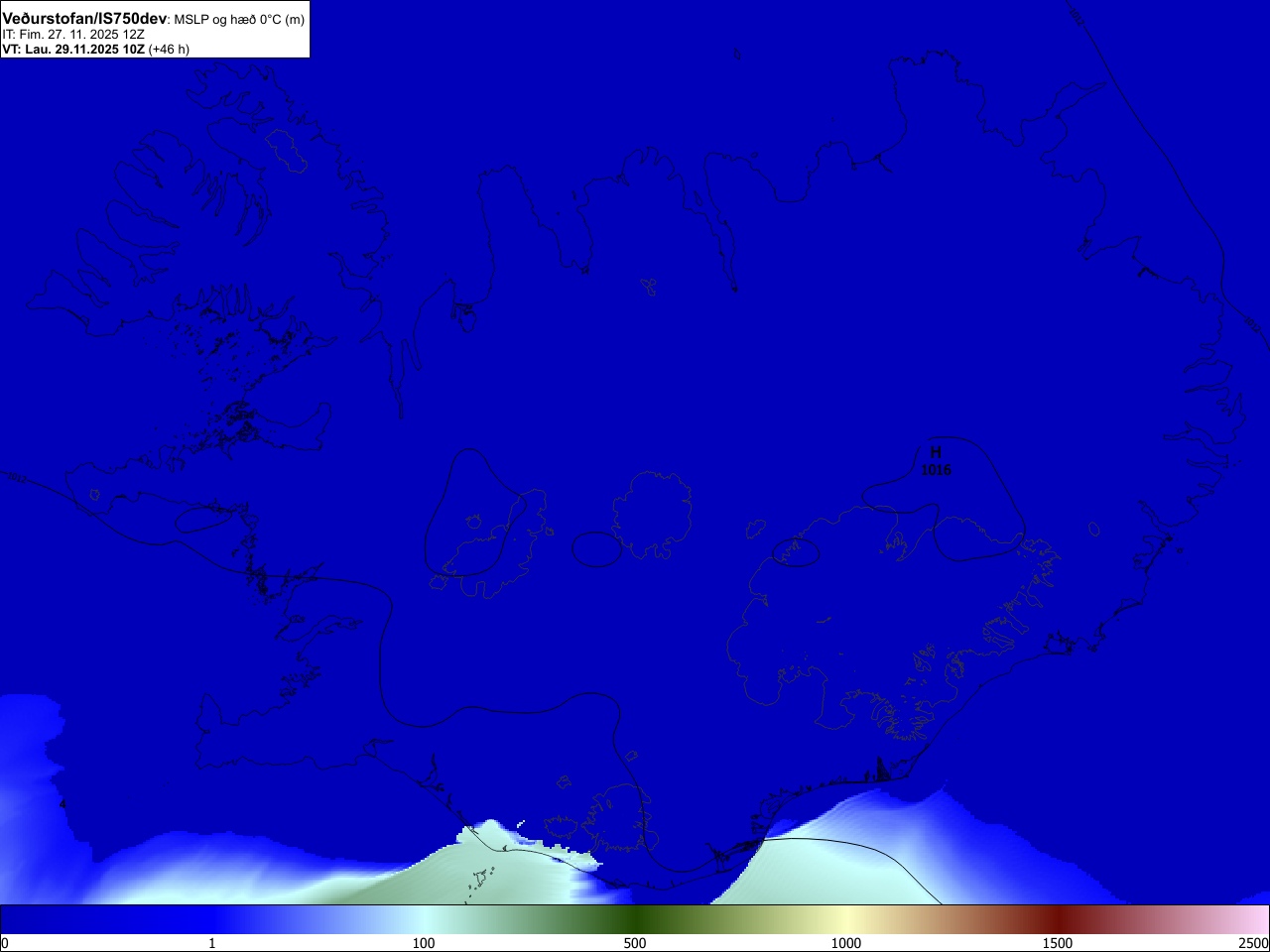This screenshot has width=1270, height=952.
Task: Click the '(+46 h)' forecast offset text
Action: [x=169, y=49]
